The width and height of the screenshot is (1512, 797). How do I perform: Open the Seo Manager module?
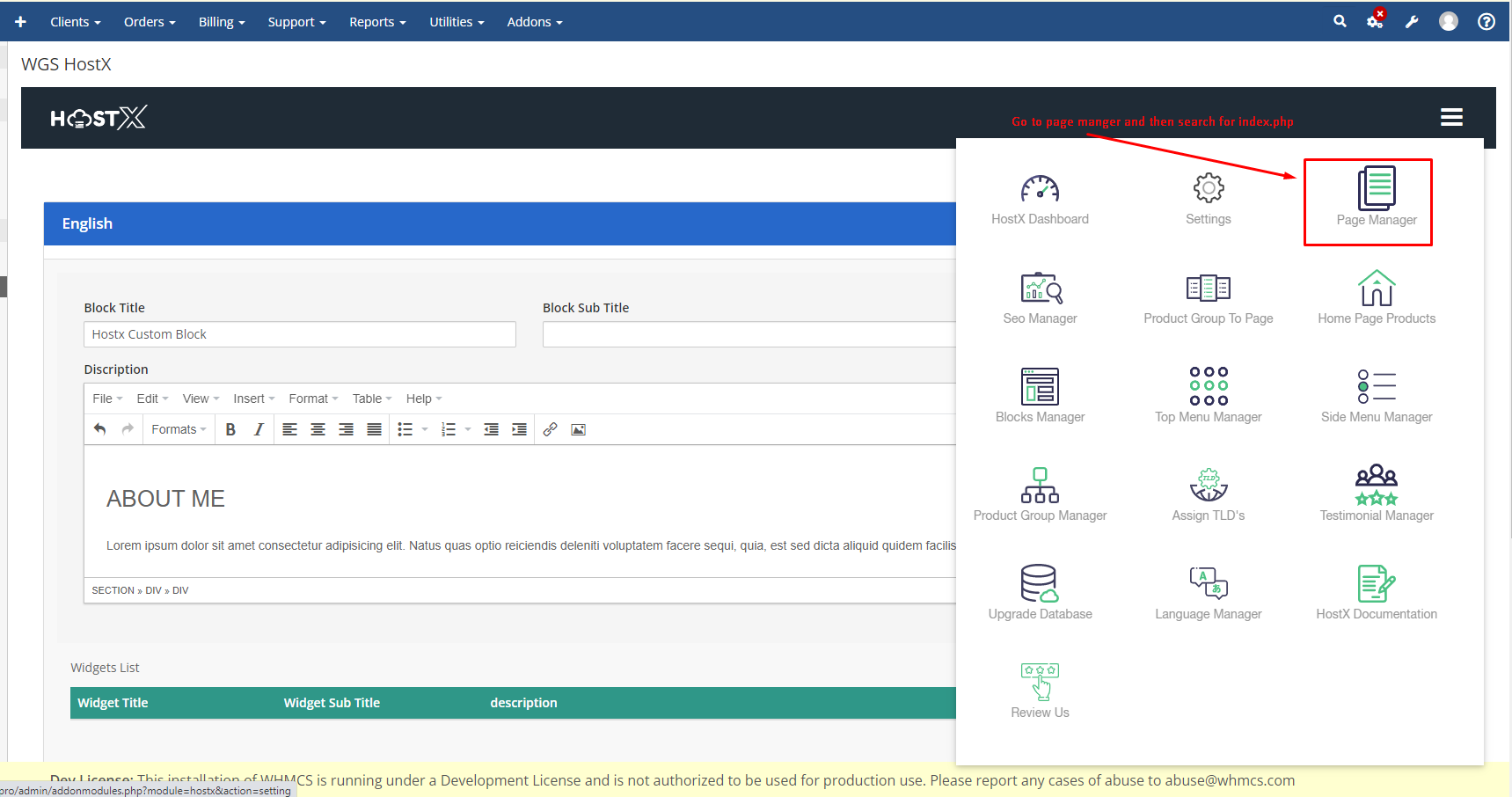(1040, 299)
